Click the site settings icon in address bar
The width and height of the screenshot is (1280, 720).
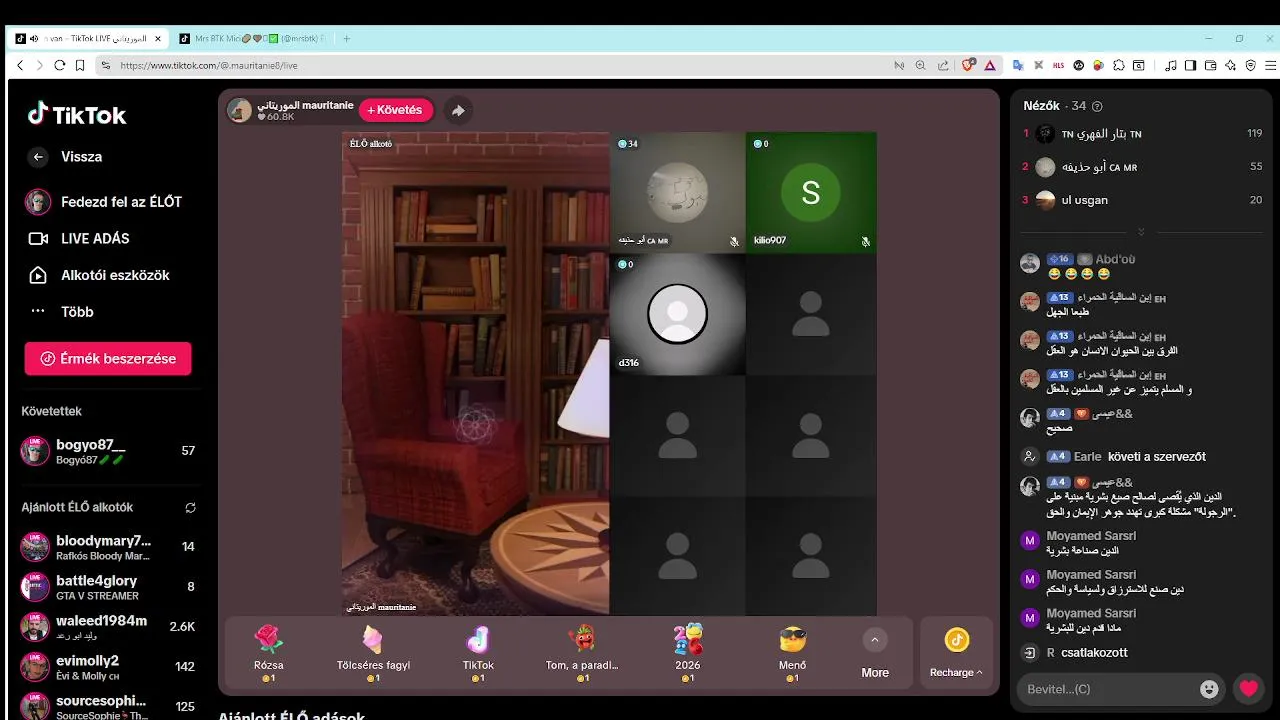(x=105, y=65)
